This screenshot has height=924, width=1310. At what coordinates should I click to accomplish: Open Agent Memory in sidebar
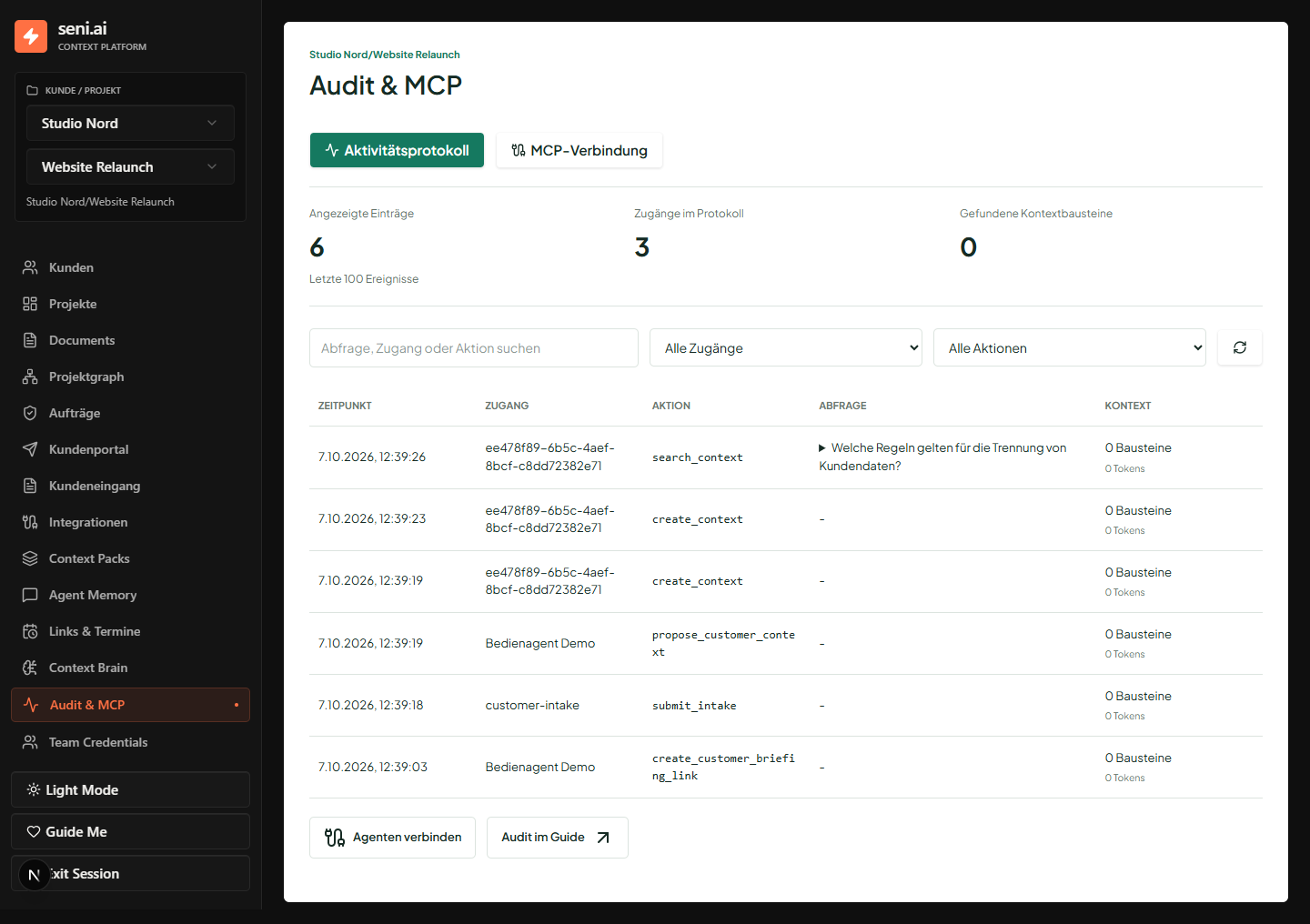pos(130,595)
